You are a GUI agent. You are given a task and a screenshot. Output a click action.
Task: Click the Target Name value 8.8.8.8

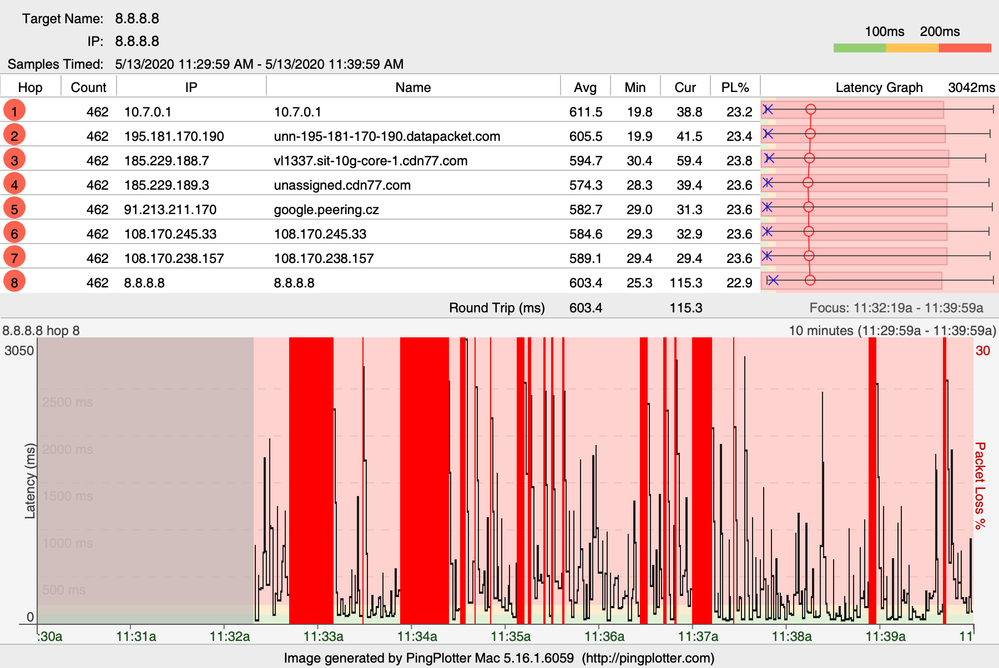(137, 18)
